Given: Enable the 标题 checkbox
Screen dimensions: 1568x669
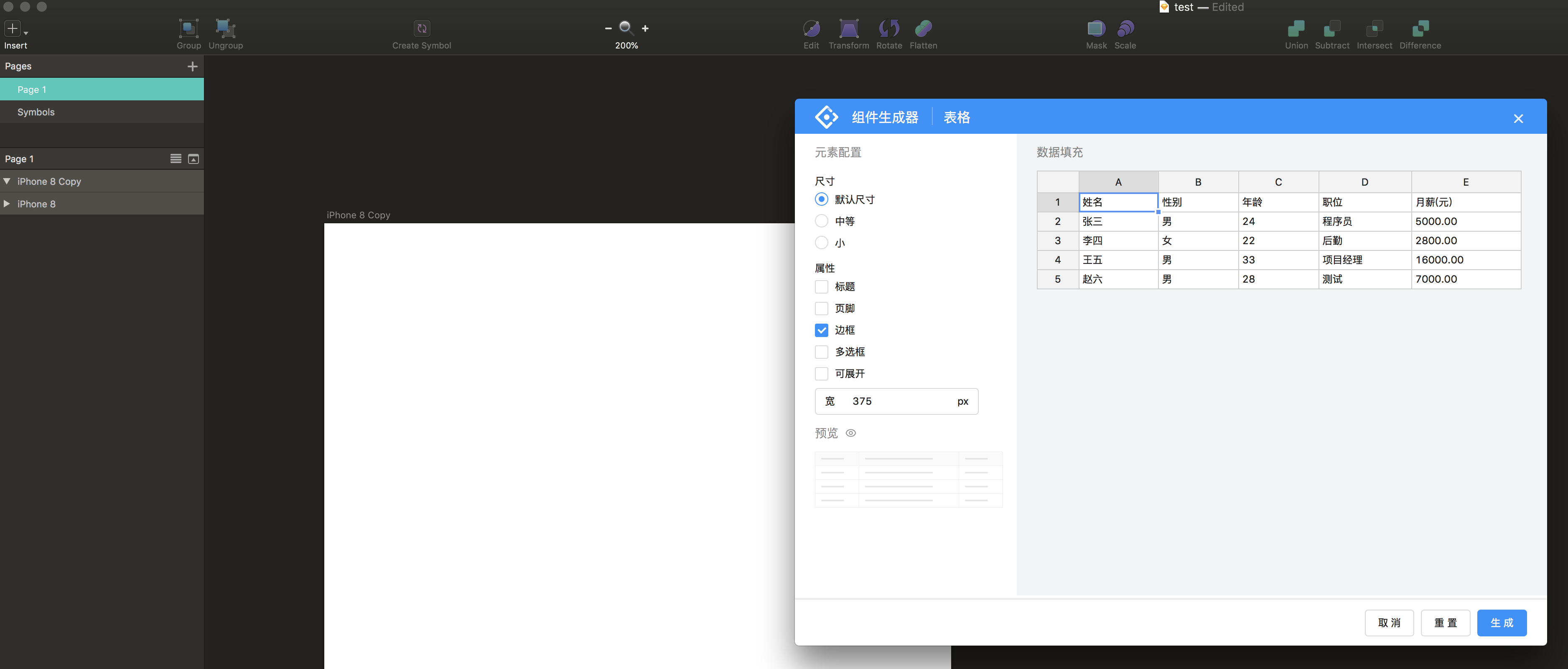Looking at the screenshot, I should click(821, 287).
